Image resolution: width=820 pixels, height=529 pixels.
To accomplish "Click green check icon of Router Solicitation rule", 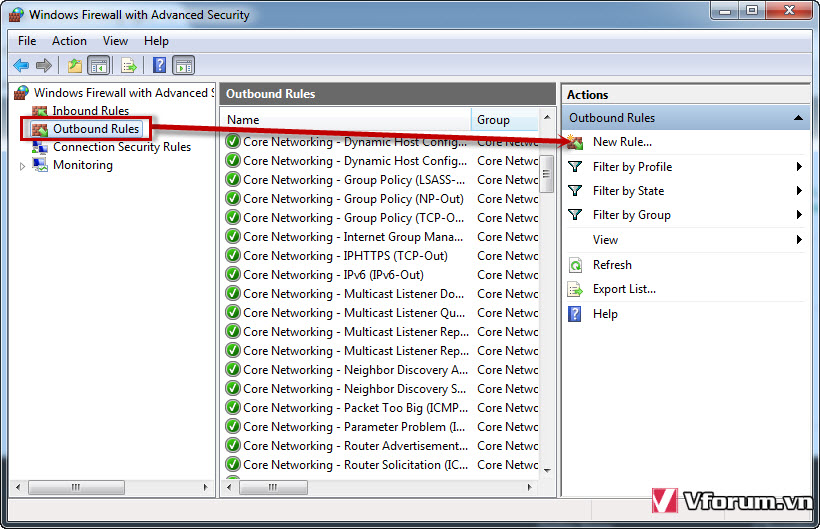I will [233, 464].
